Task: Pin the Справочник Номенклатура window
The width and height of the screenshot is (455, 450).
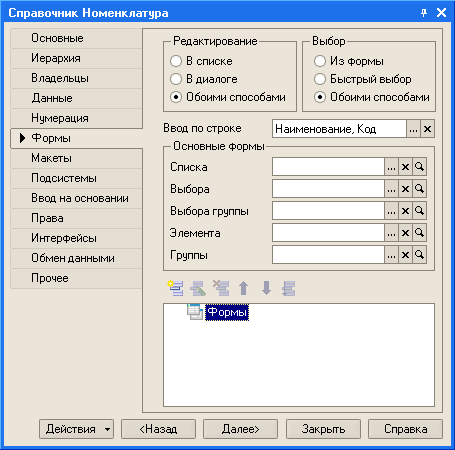Action: pos(424,13)
